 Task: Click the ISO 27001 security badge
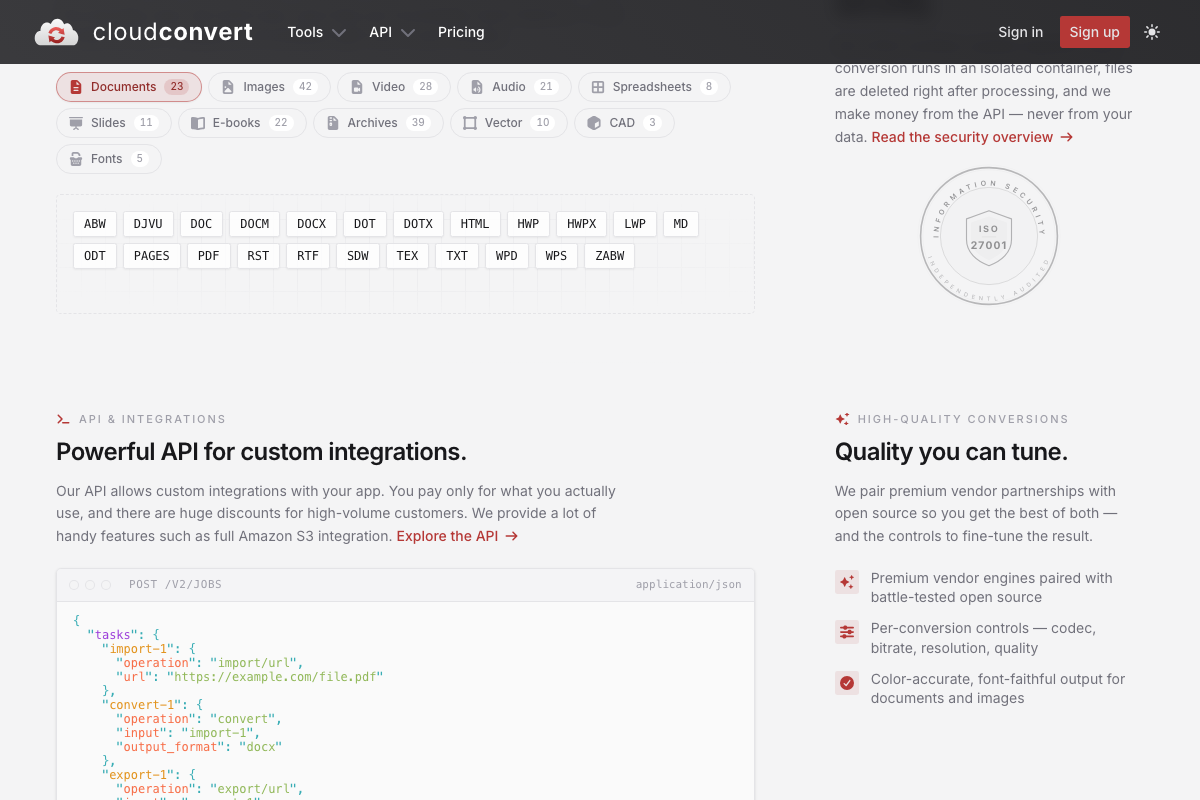click(989, 236)
